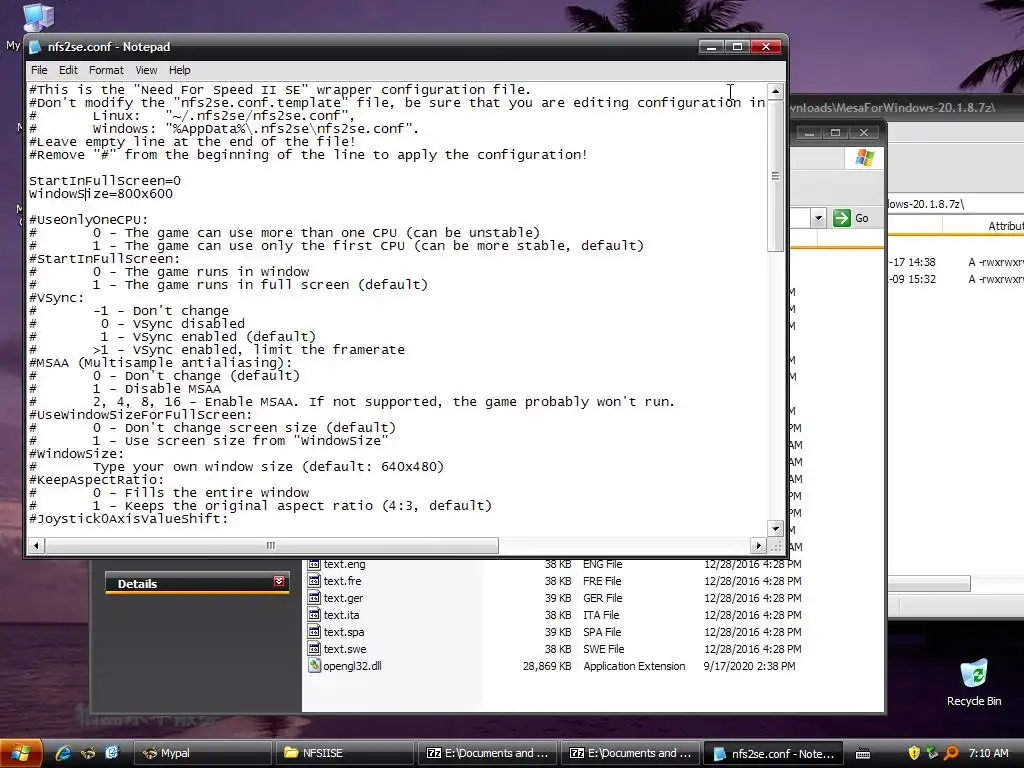The height and width of the screenshot is (768, 1024).
Task: Open the View menu in Notepad
Action: click(146, 70)
